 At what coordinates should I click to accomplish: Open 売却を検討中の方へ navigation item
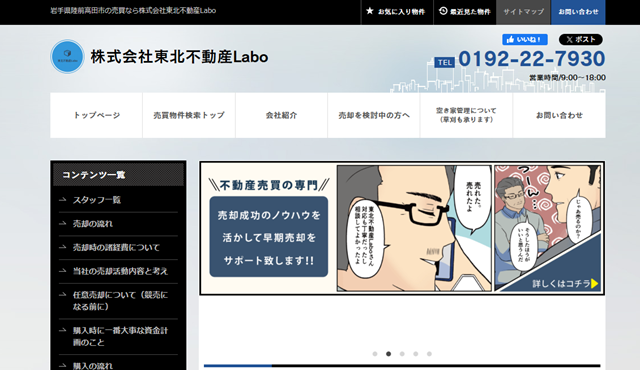374,115
